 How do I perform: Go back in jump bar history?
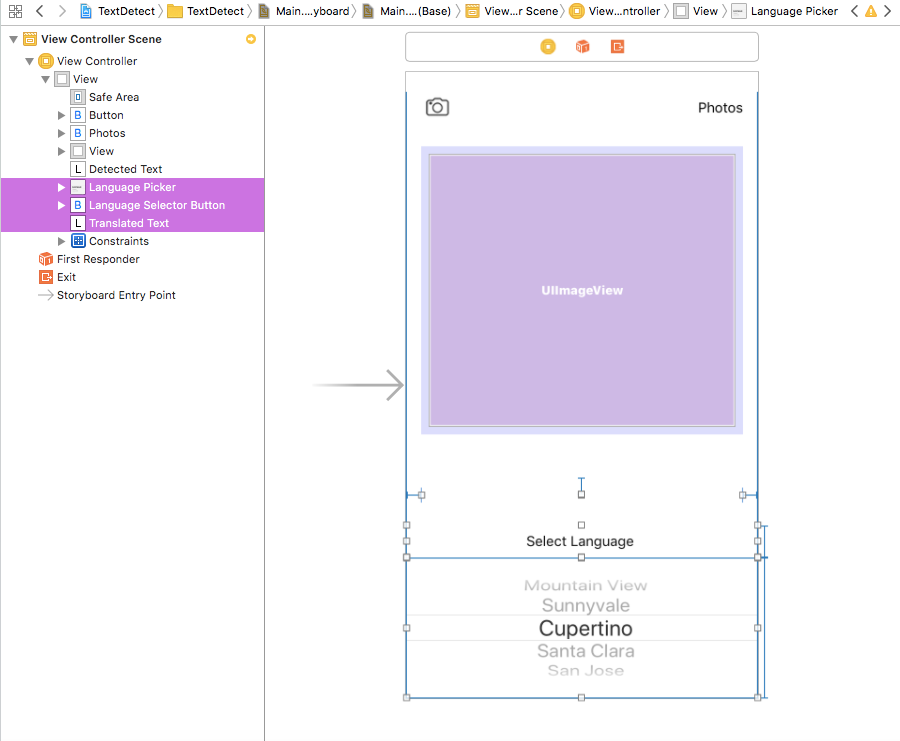click(x=40, y=11)
